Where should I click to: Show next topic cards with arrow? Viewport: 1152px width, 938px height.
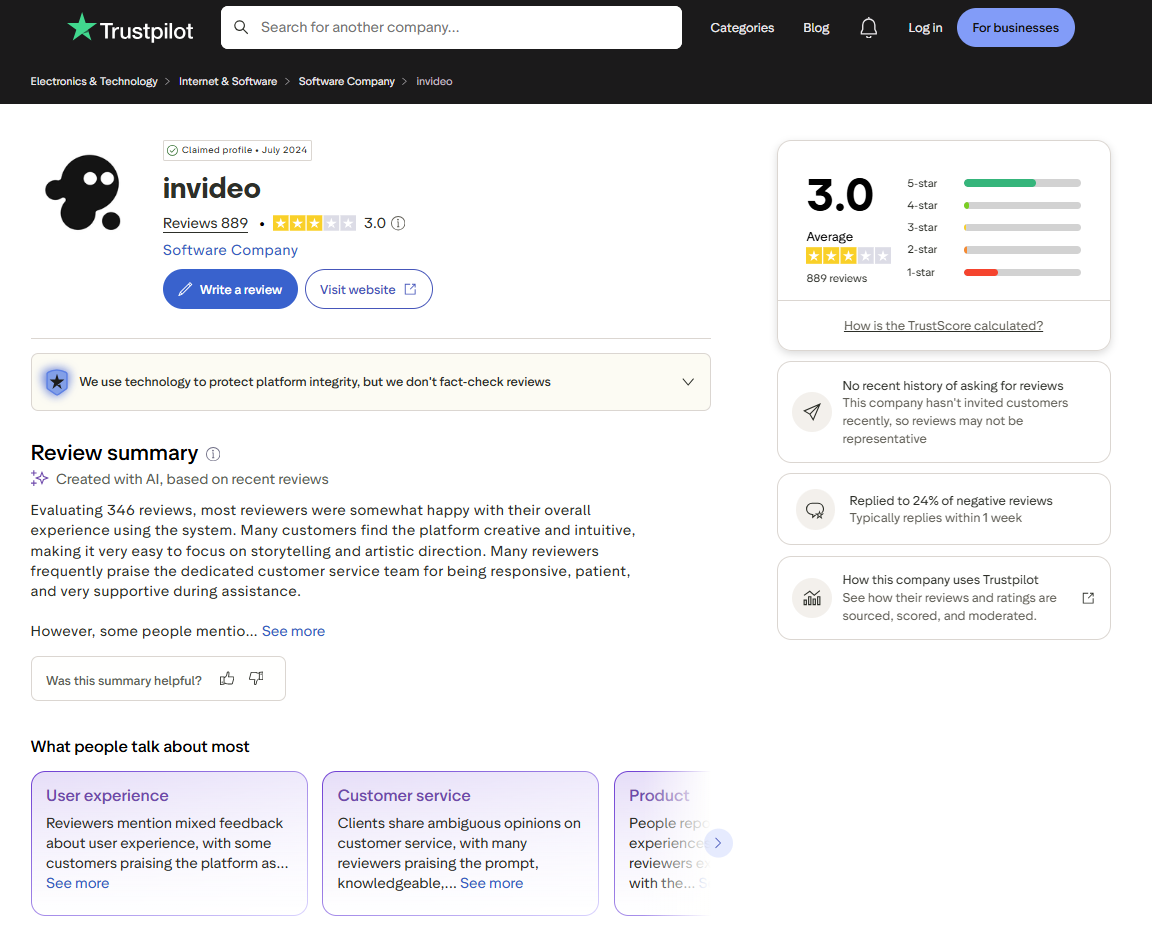(718, 843)
